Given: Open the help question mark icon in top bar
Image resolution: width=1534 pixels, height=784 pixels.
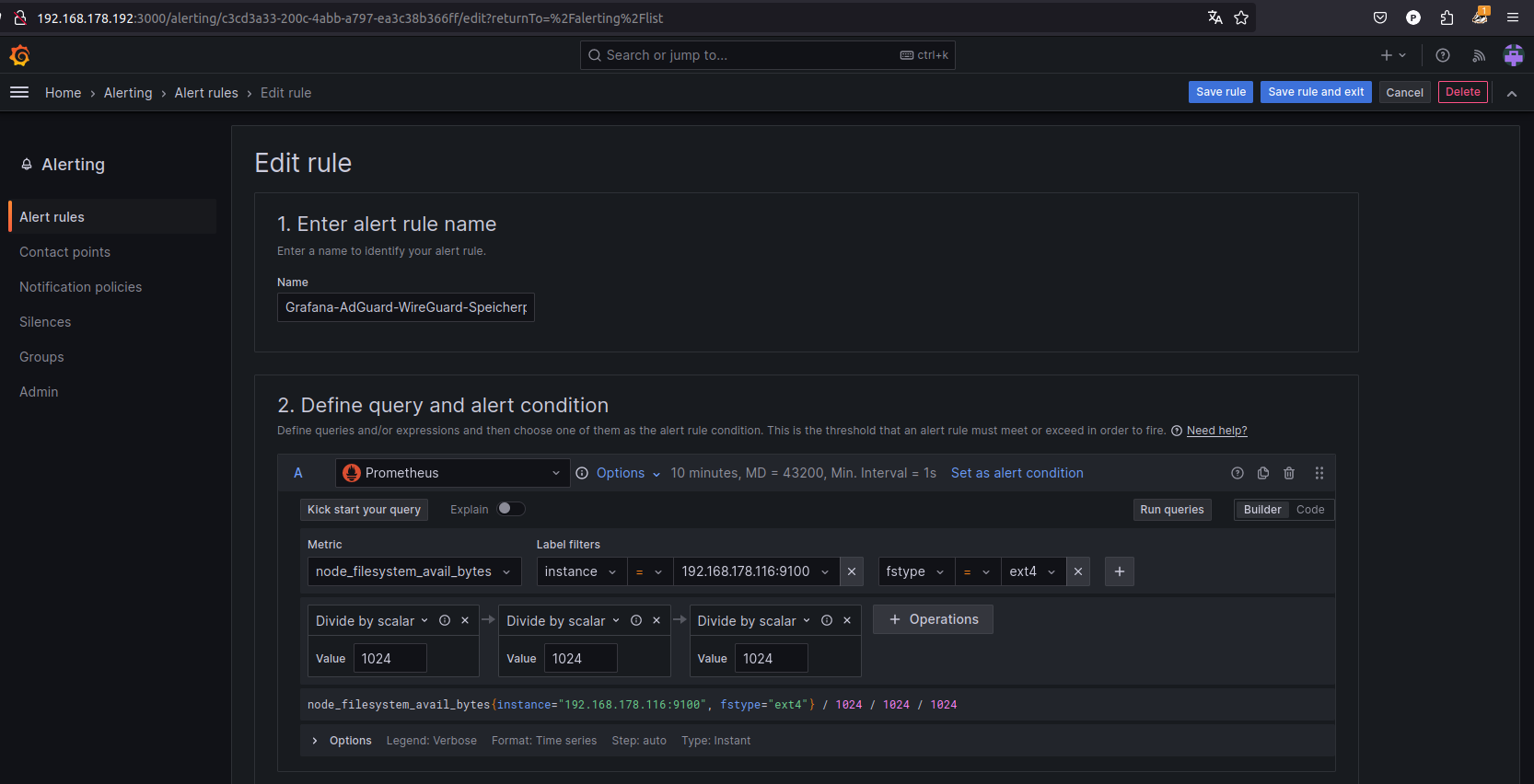Looking at the screenshot, I should click(x=1443, y=56).
